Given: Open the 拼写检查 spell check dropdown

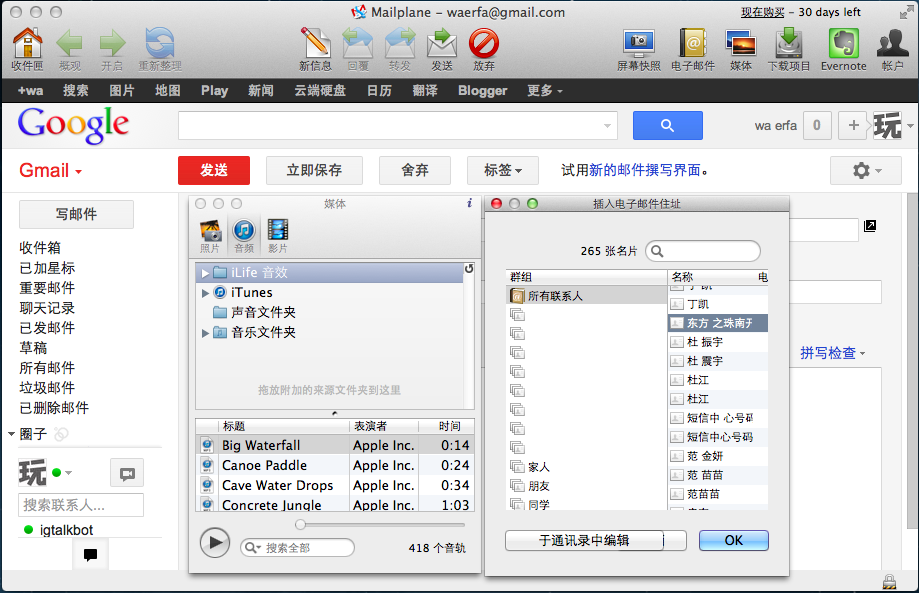Looking at the screenshot, I should point(833,353).
